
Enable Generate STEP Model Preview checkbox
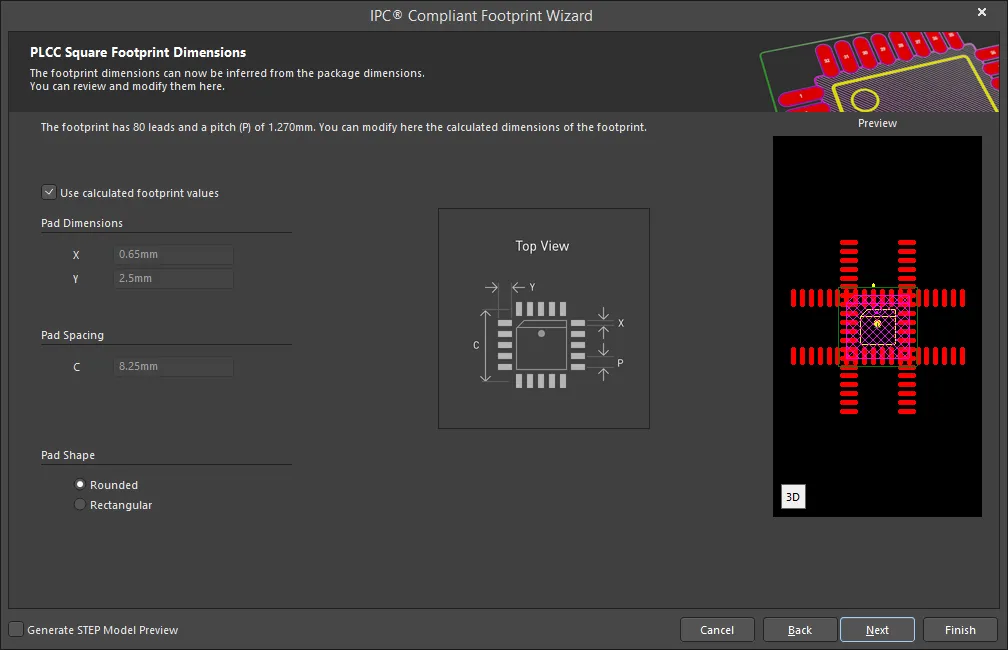tap(16, 629)
